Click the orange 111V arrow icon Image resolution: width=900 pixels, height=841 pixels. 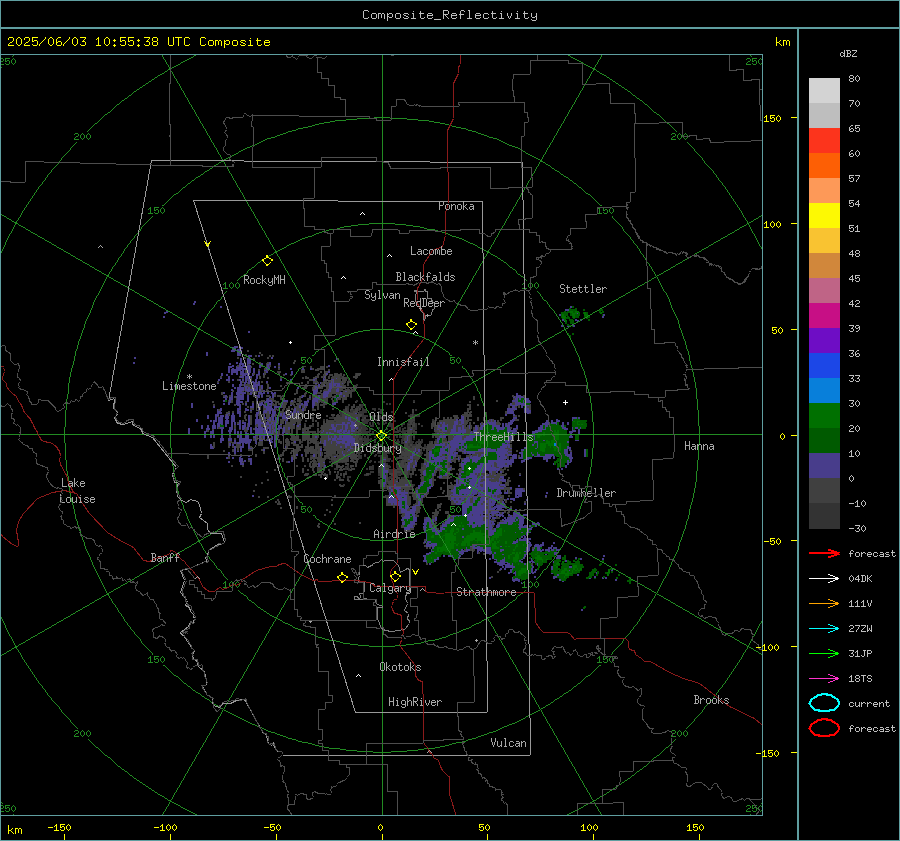coord(824,603)
